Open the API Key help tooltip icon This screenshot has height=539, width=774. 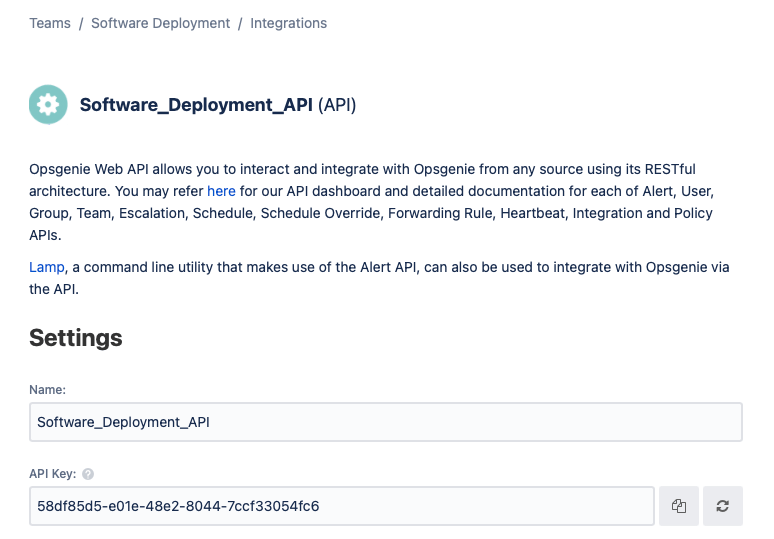click(88, 474)
